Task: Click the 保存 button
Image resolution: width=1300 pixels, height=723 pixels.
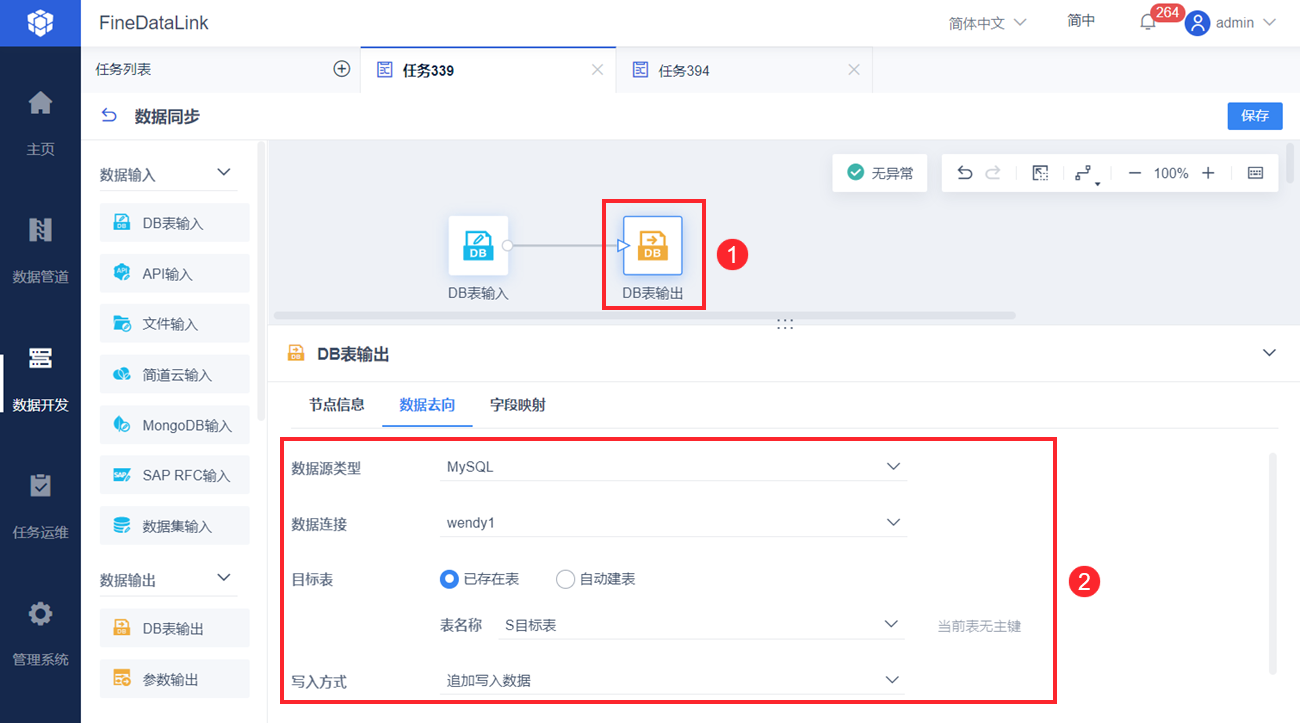Action: coord(1255,116)
